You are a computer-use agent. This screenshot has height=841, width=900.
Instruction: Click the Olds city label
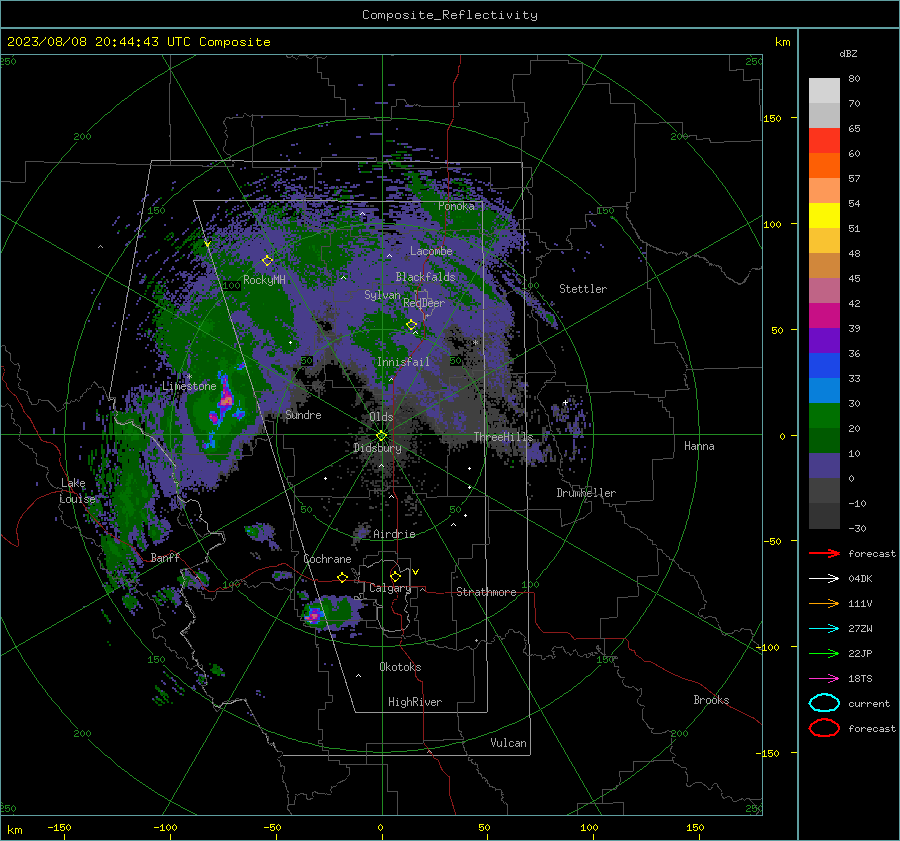381,417
